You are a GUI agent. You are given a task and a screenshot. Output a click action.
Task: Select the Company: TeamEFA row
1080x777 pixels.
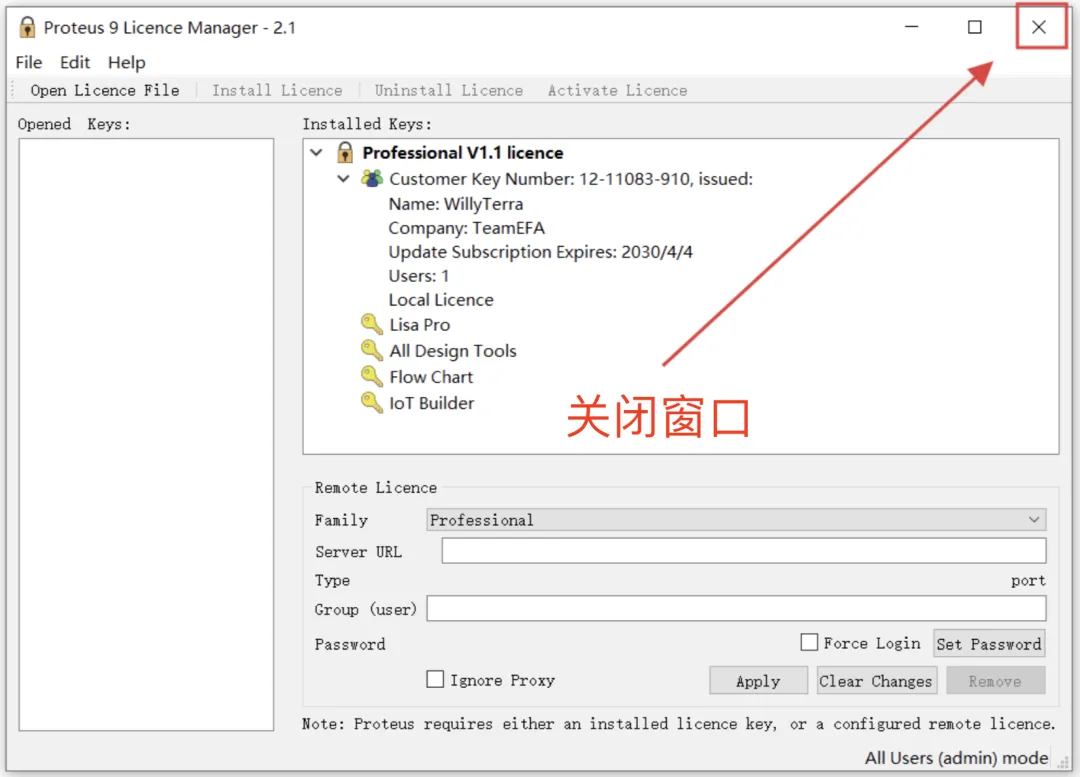pos(466,228)
